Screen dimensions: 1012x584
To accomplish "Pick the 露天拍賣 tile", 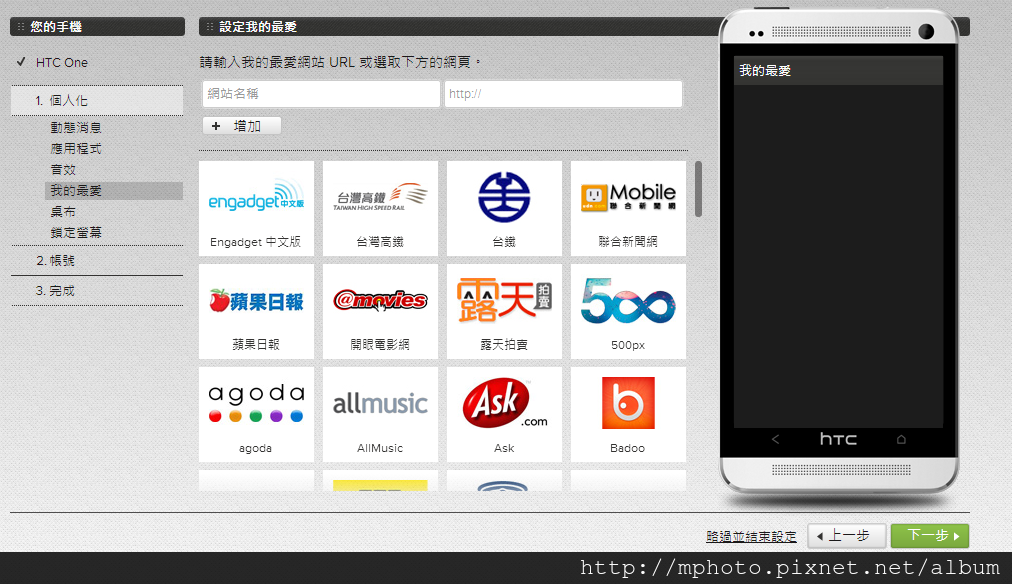I will [504, 311].
